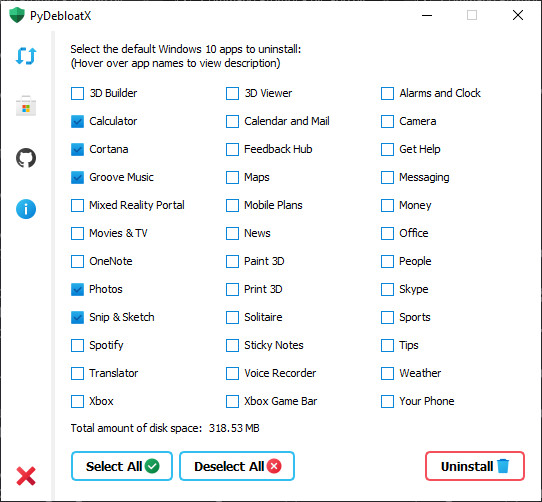Check the Spotify checkbox
The height and width of the screenshot is (502, 542).
coord(77,345)
